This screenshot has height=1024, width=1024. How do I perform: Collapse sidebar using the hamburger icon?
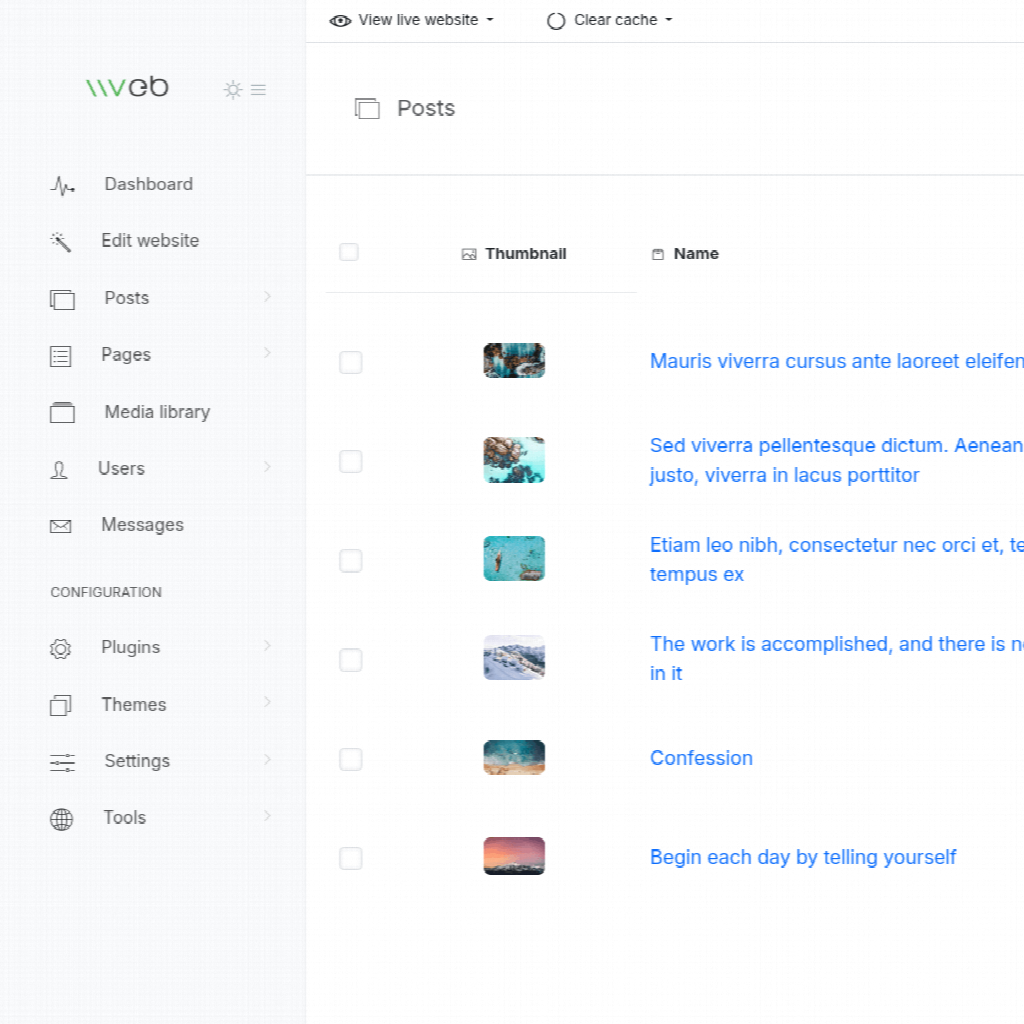point(259,90)
